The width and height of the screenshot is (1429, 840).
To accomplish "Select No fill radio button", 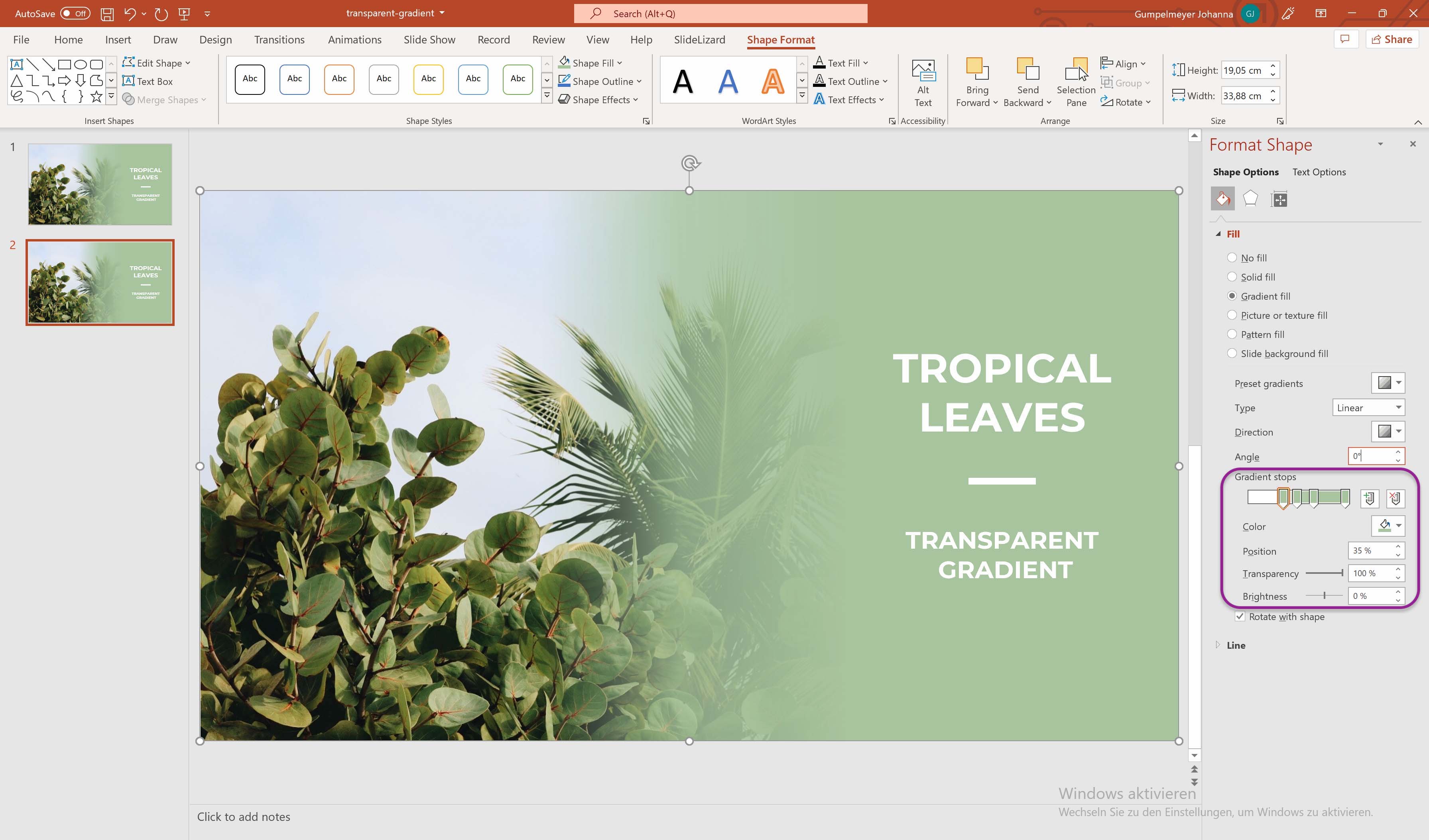I will pos(1232,257).
